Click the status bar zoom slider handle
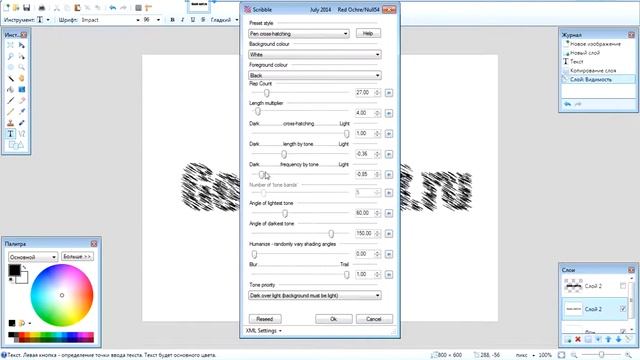Viewport: 640px width, 360px height. click(x=601, y=355)
